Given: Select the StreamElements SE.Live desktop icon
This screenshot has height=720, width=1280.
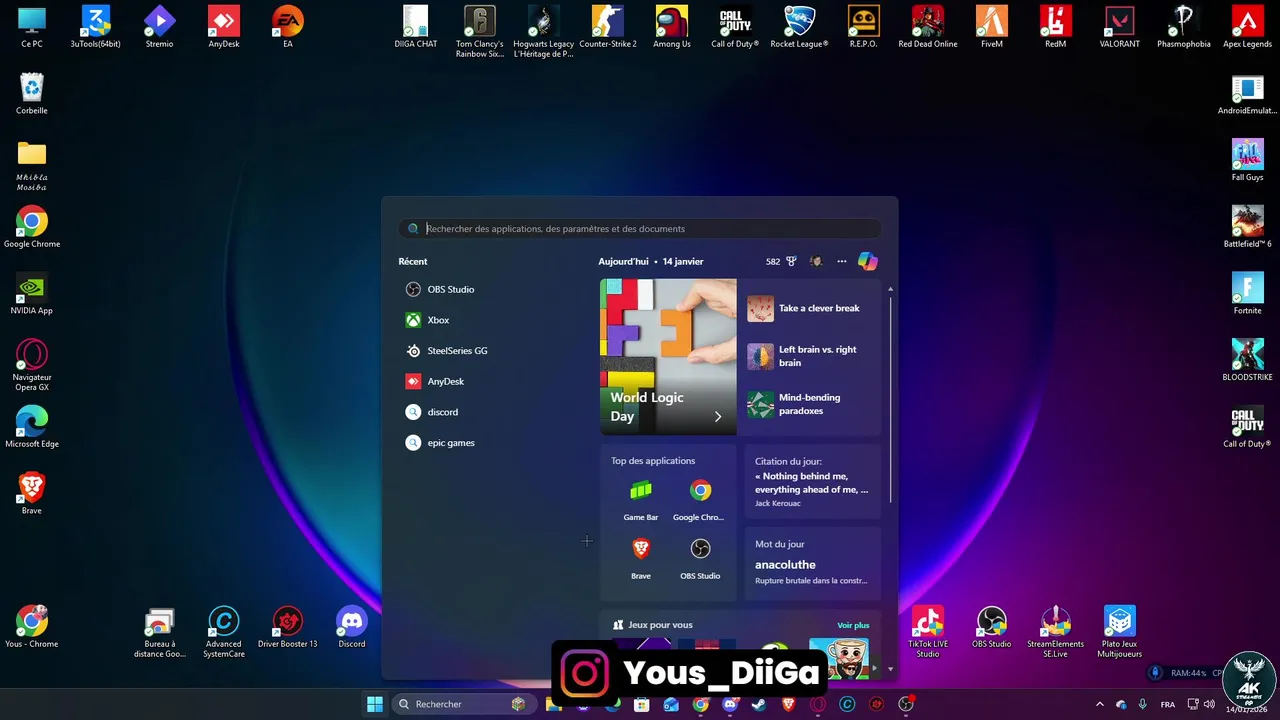Looking at the screenshot, I should (x=1055, y=632).
